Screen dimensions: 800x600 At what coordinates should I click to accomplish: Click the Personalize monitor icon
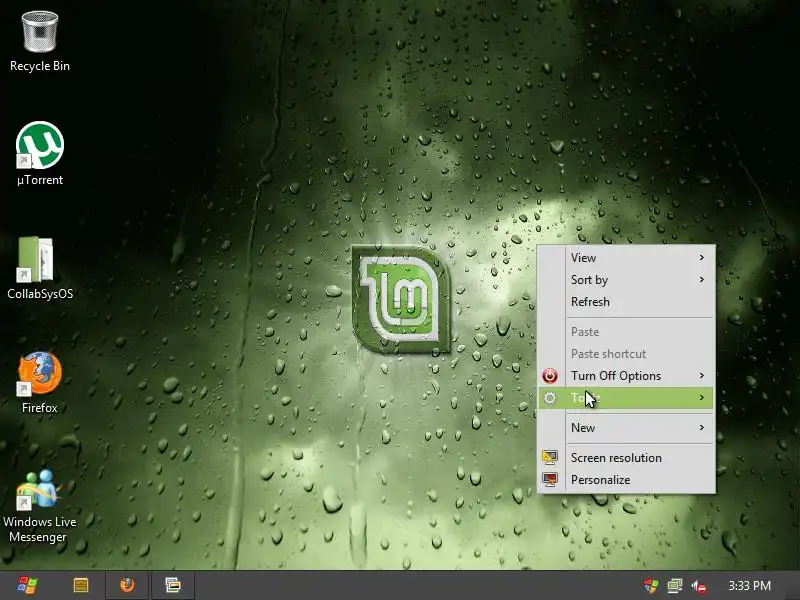click(549, 480)
